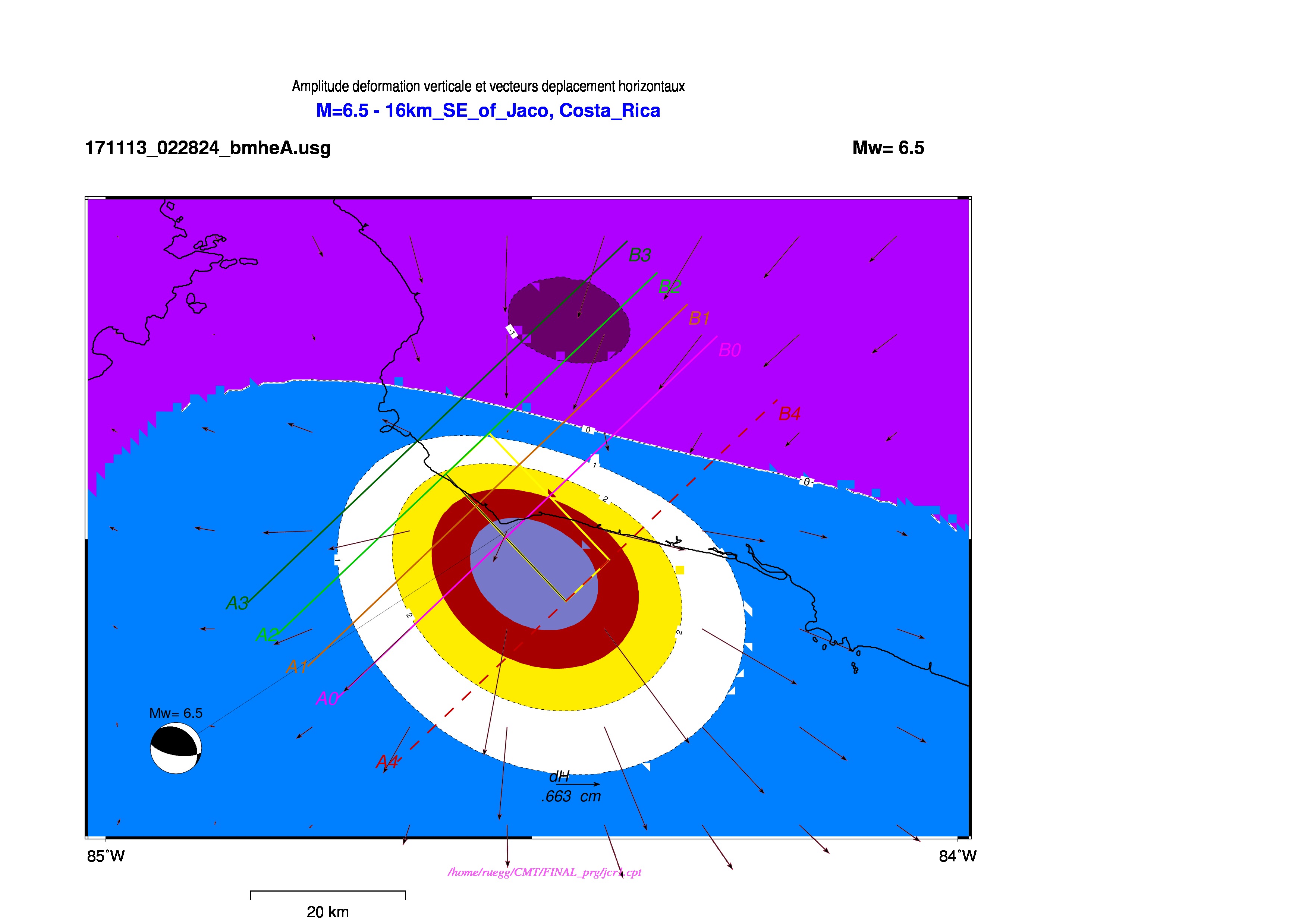The height and width of the screenshot is (924, 1308).
Task: Click profile label A1
Action: [297, 666]
